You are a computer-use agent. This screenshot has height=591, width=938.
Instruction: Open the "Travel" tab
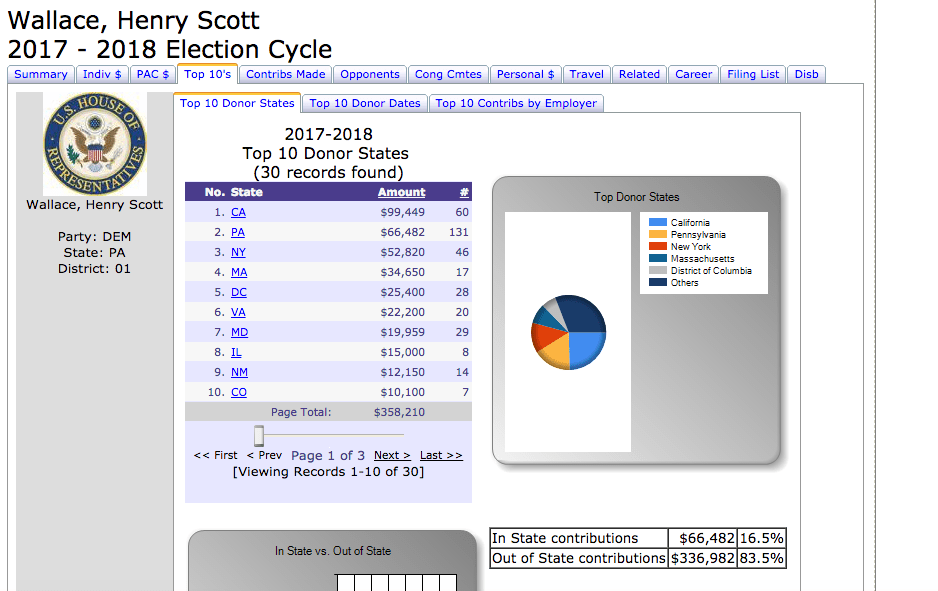(x=586, y=74)
